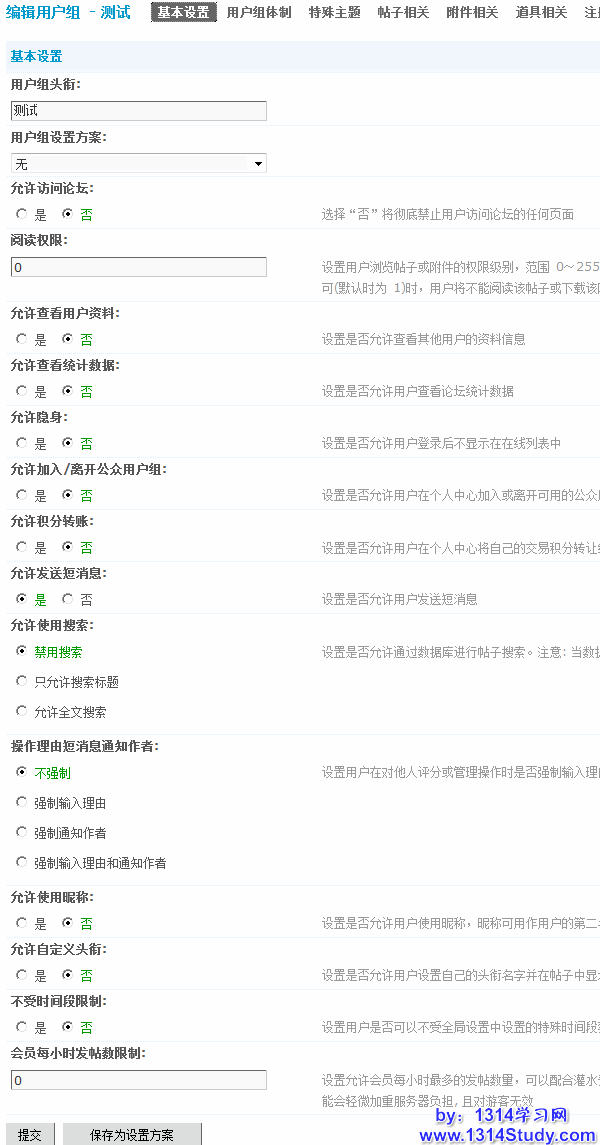Choose 否 for 允许发送短消息

click(x=68, y=599)
